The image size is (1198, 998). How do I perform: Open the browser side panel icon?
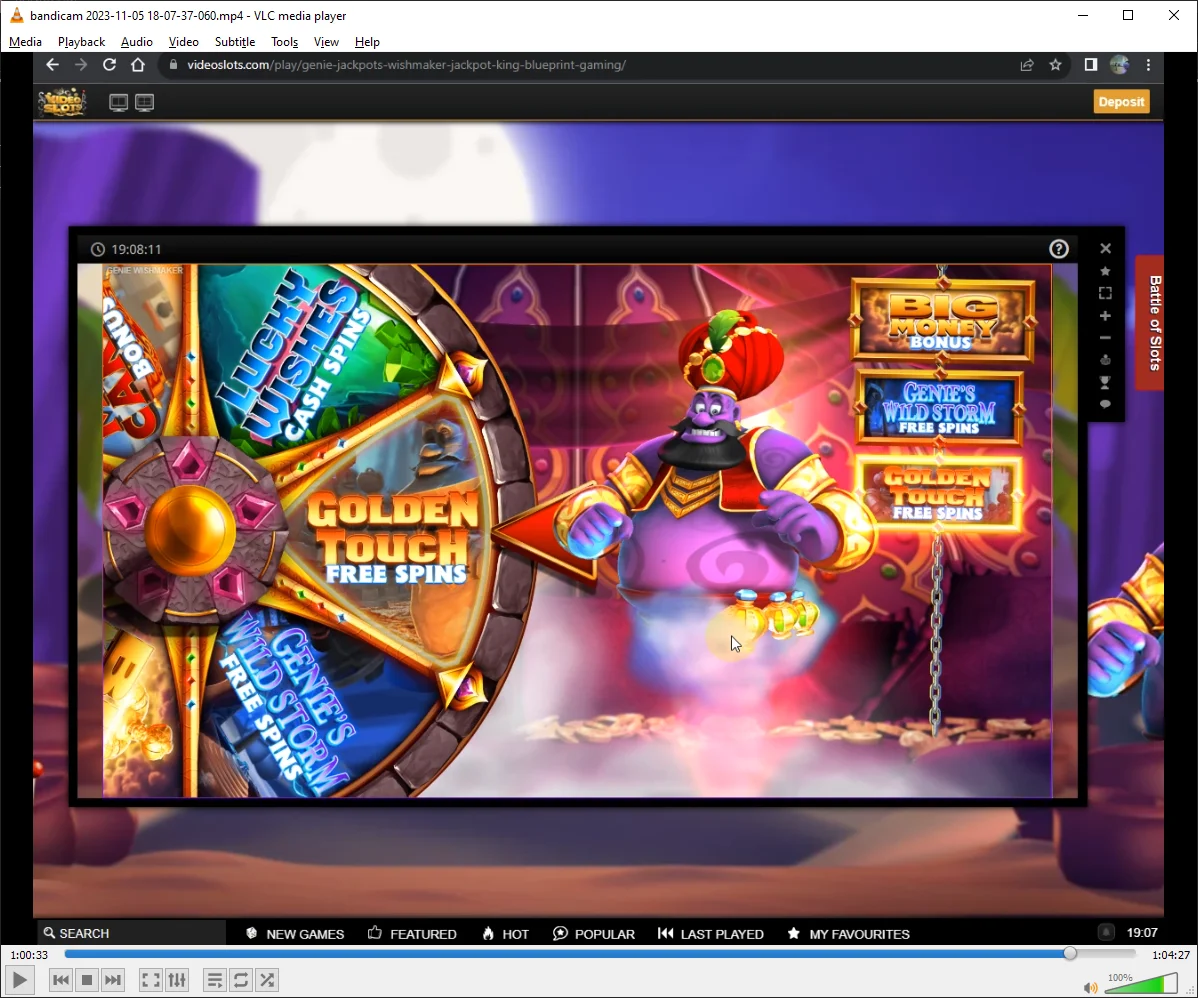point(1091,65)
